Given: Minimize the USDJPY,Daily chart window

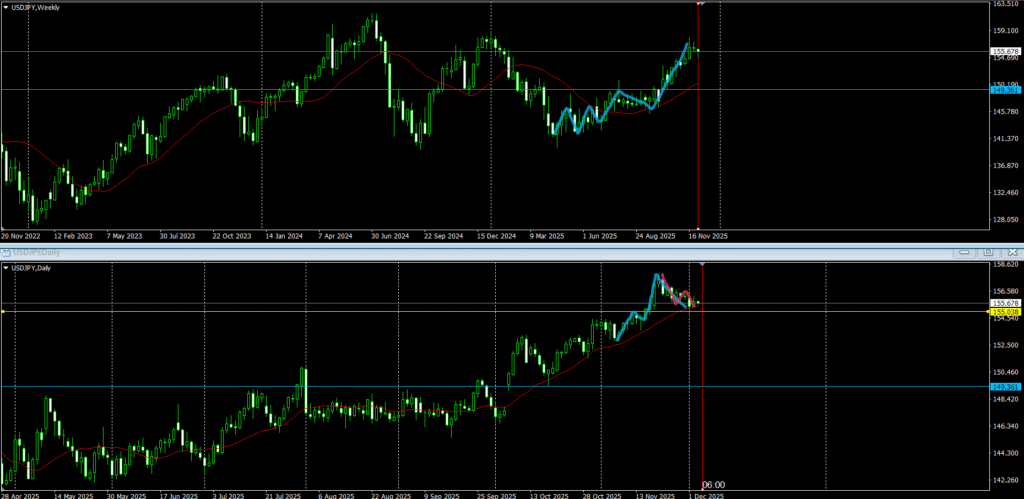Looking at the screenshot, I should click(965, 253).
